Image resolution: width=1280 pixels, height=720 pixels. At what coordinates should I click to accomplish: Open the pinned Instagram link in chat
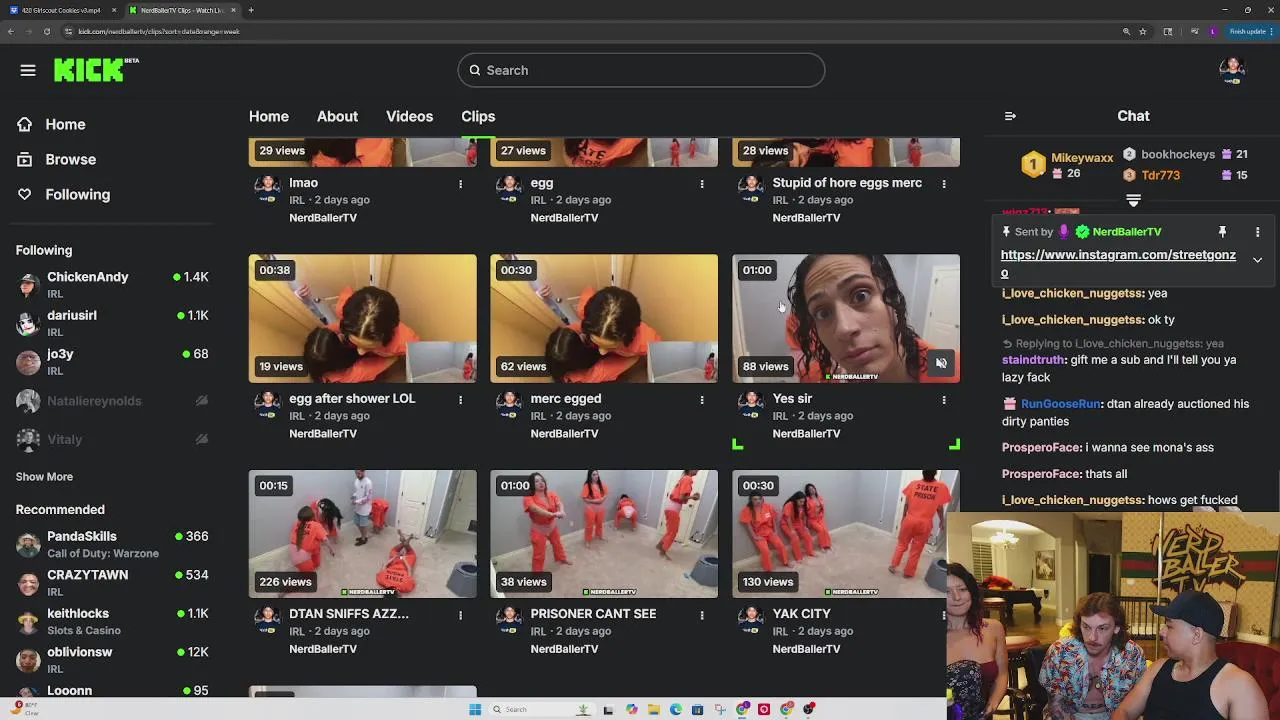[1118, 263]
